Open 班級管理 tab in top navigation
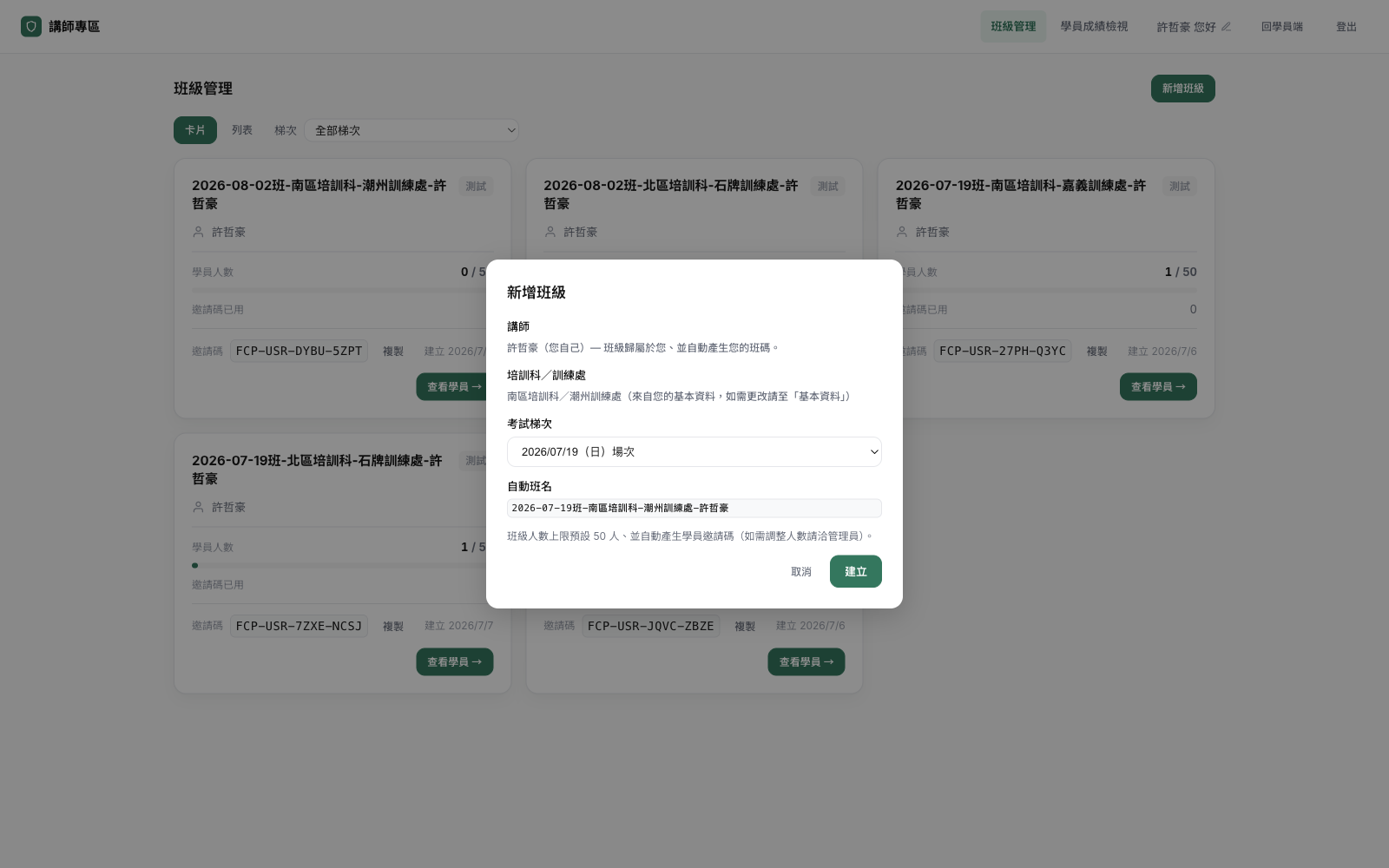1389x868 pixels. pos(1013,27)
